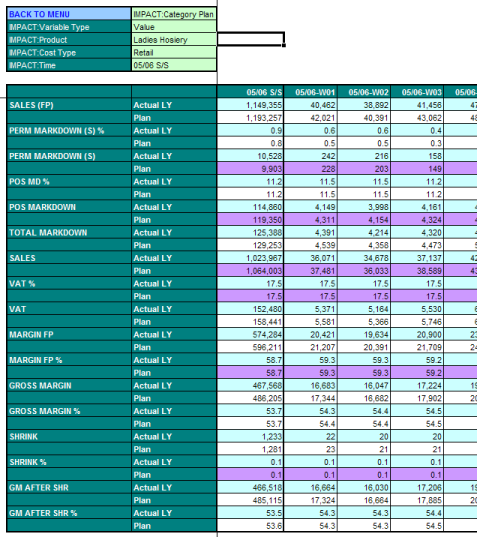Select purple W03 cell 38,589
The image size is (477, 537).
pos(417,271)
